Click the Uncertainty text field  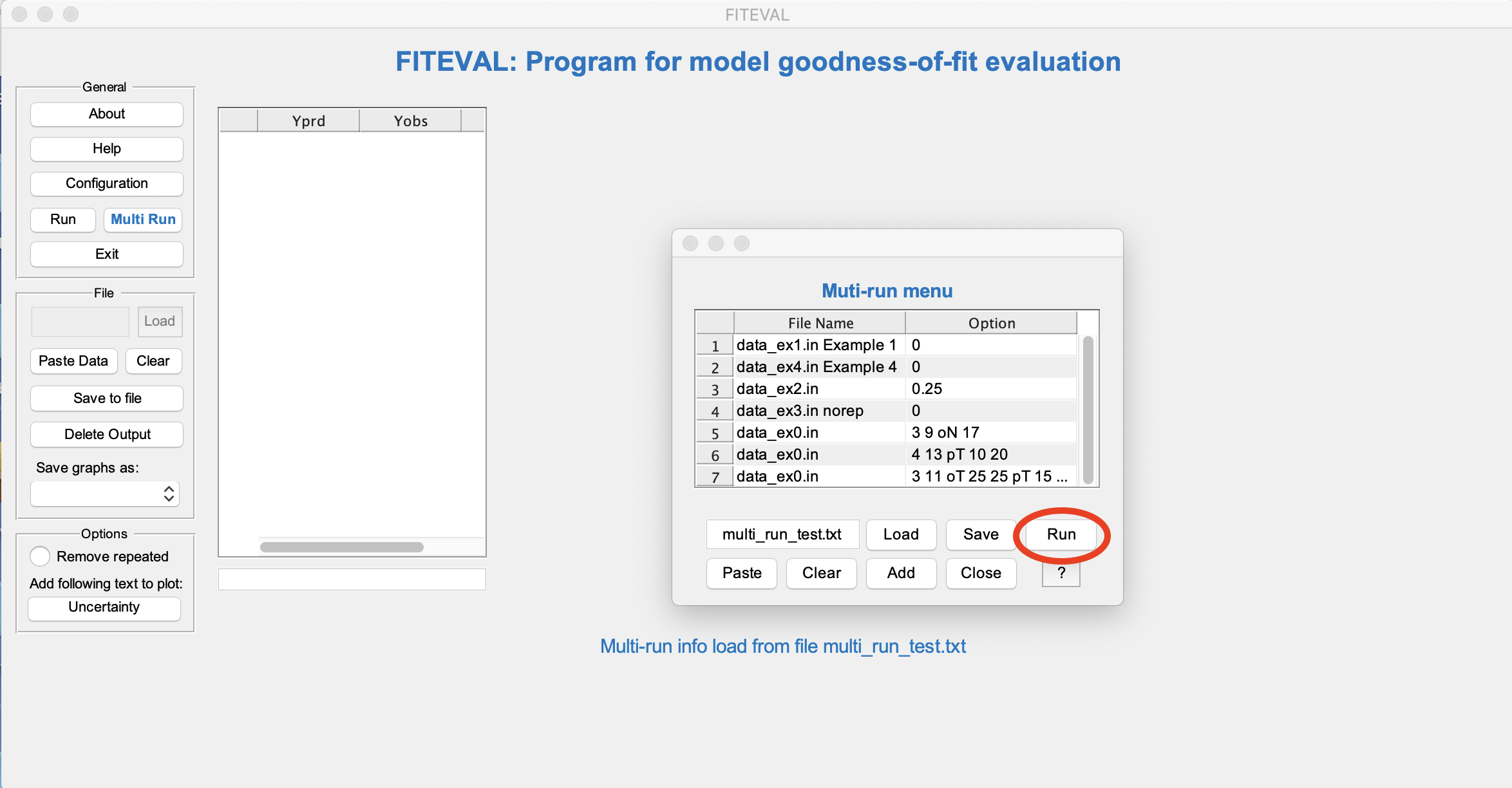click(104, 607)
